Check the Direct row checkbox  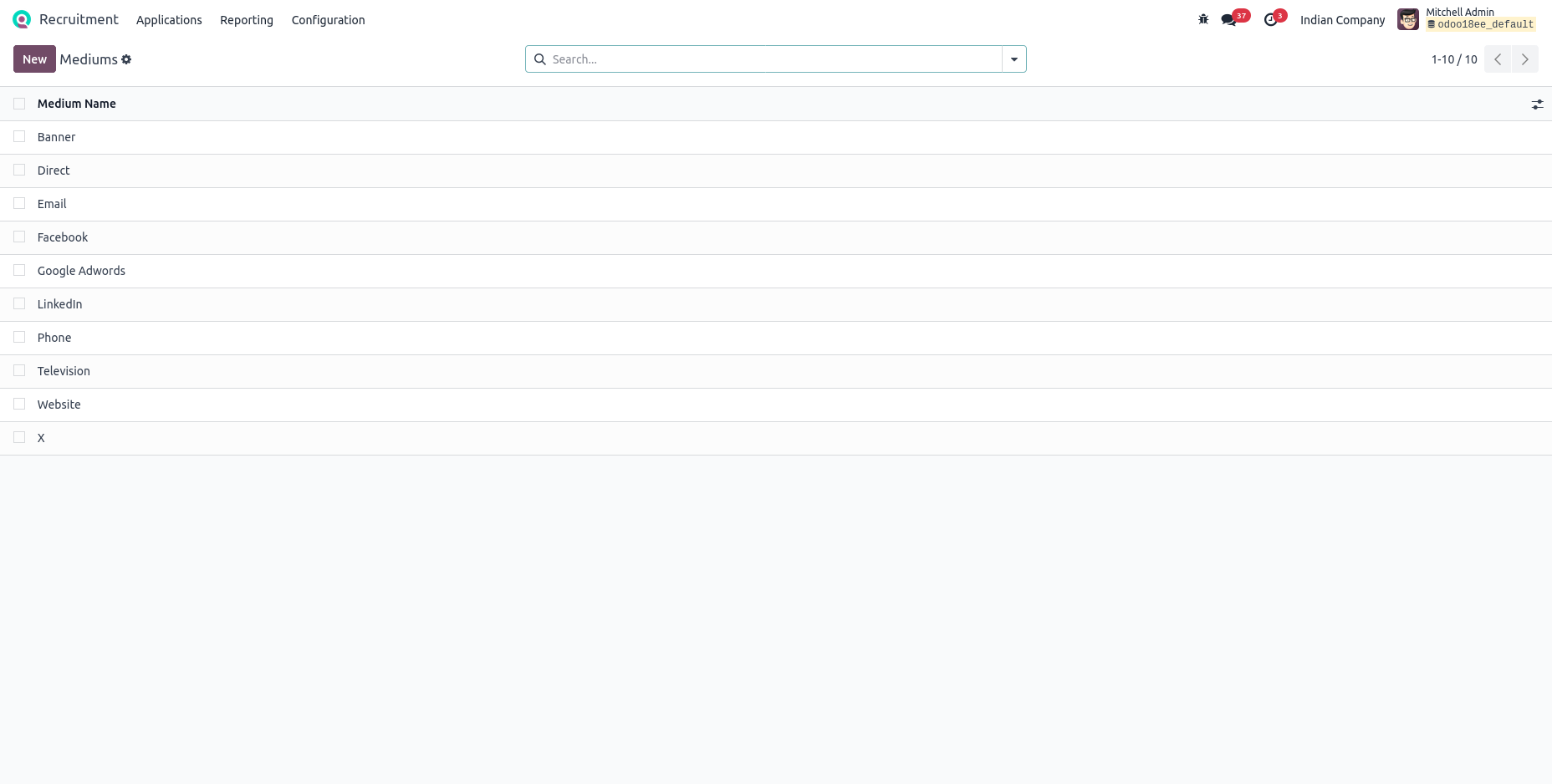point(19,171)
